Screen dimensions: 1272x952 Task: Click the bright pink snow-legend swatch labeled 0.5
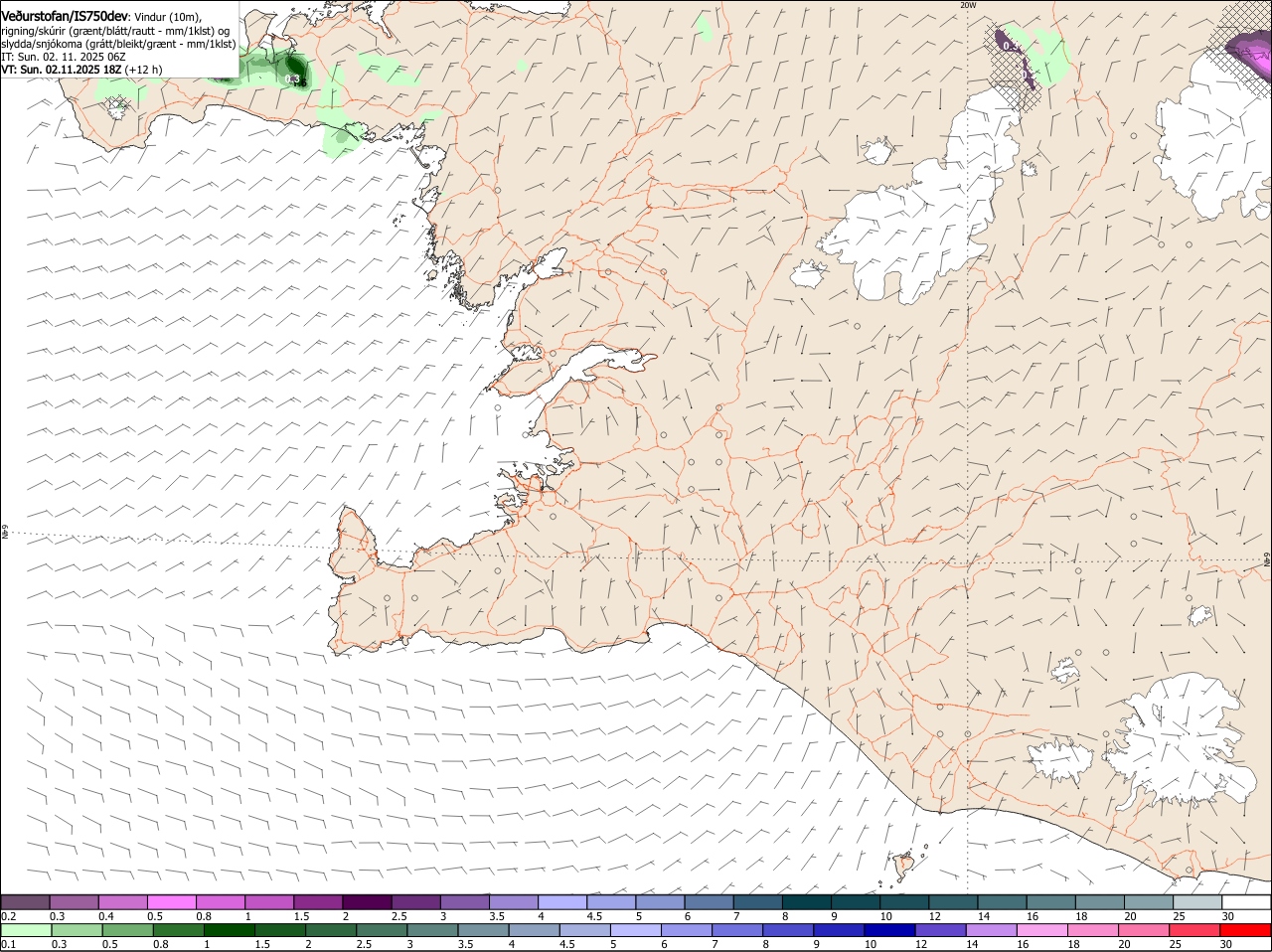(171, 902)
